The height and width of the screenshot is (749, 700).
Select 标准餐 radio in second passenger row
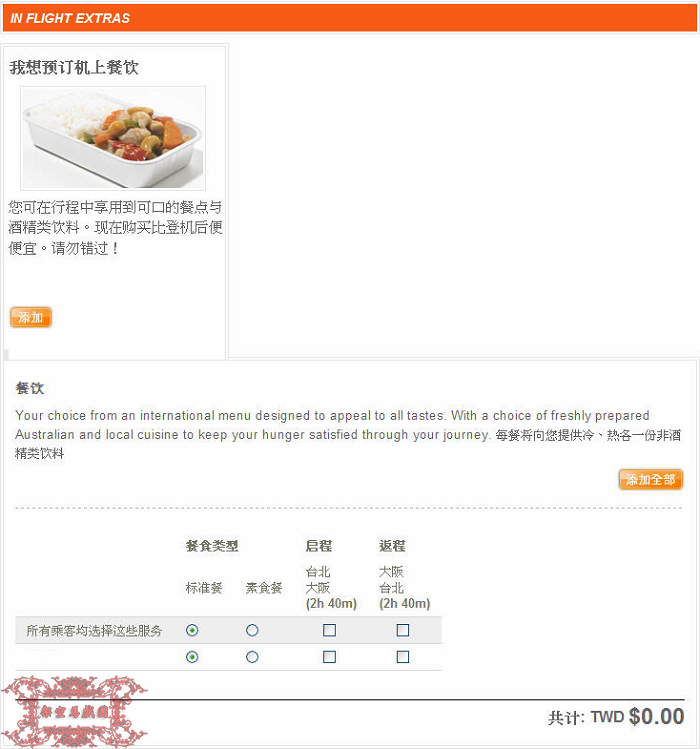192,657
